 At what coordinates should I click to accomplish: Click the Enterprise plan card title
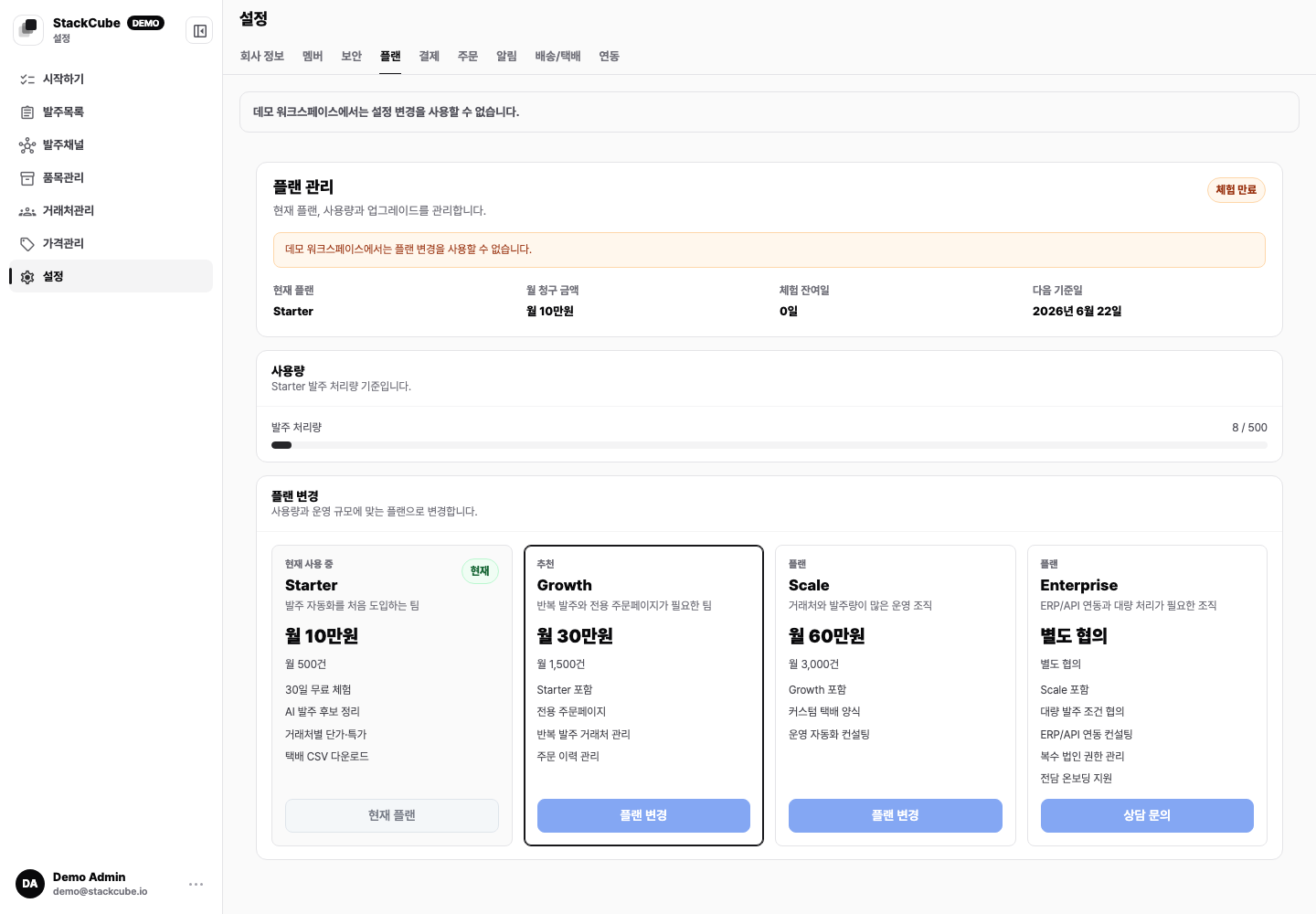(x=1079, y=586)
